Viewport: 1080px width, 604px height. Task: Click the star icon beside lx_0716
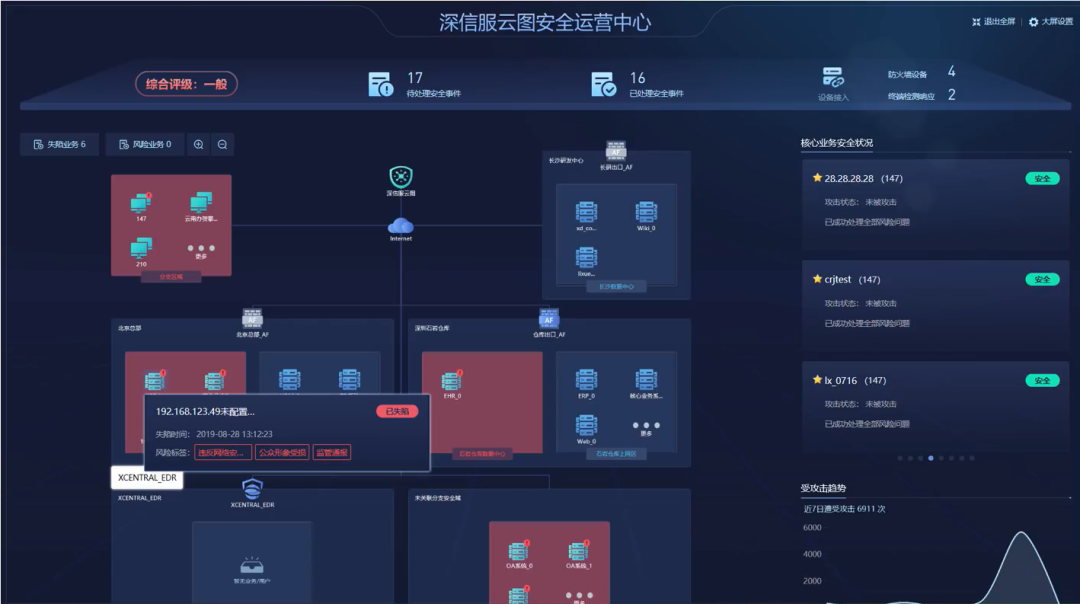coord(818,379)
